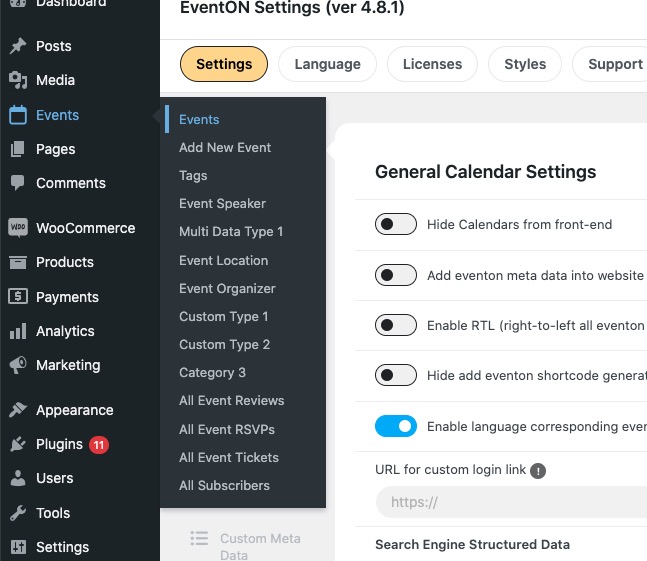Click the Custom Meta Data list icon

(199, 538)
